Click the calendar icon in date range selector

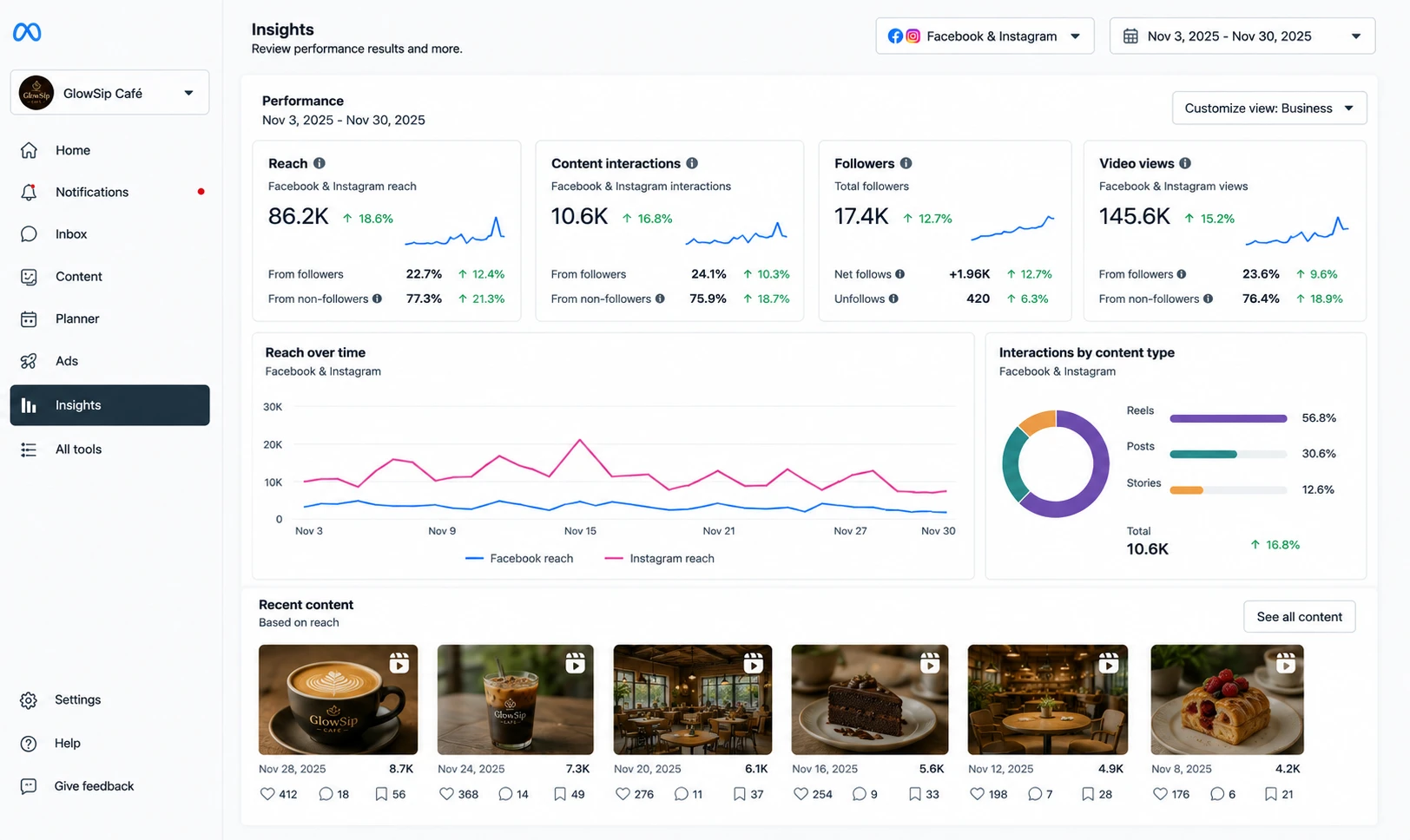1130,36
